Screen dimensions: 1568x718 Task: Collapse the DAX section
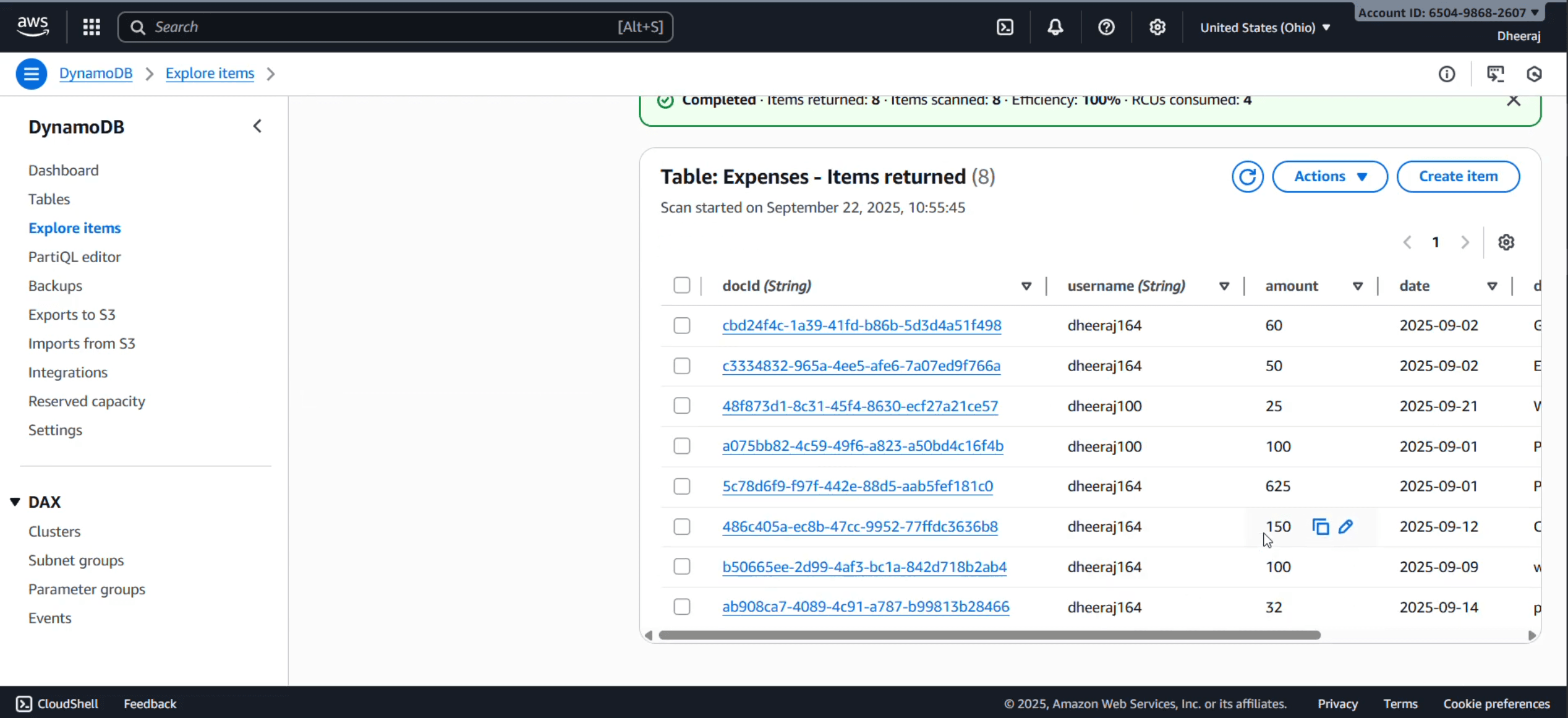(15, 502)
